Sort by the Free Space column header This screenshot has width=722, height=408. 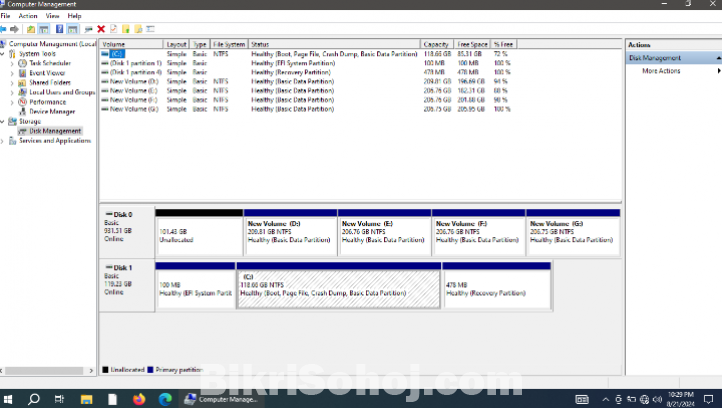472,44
